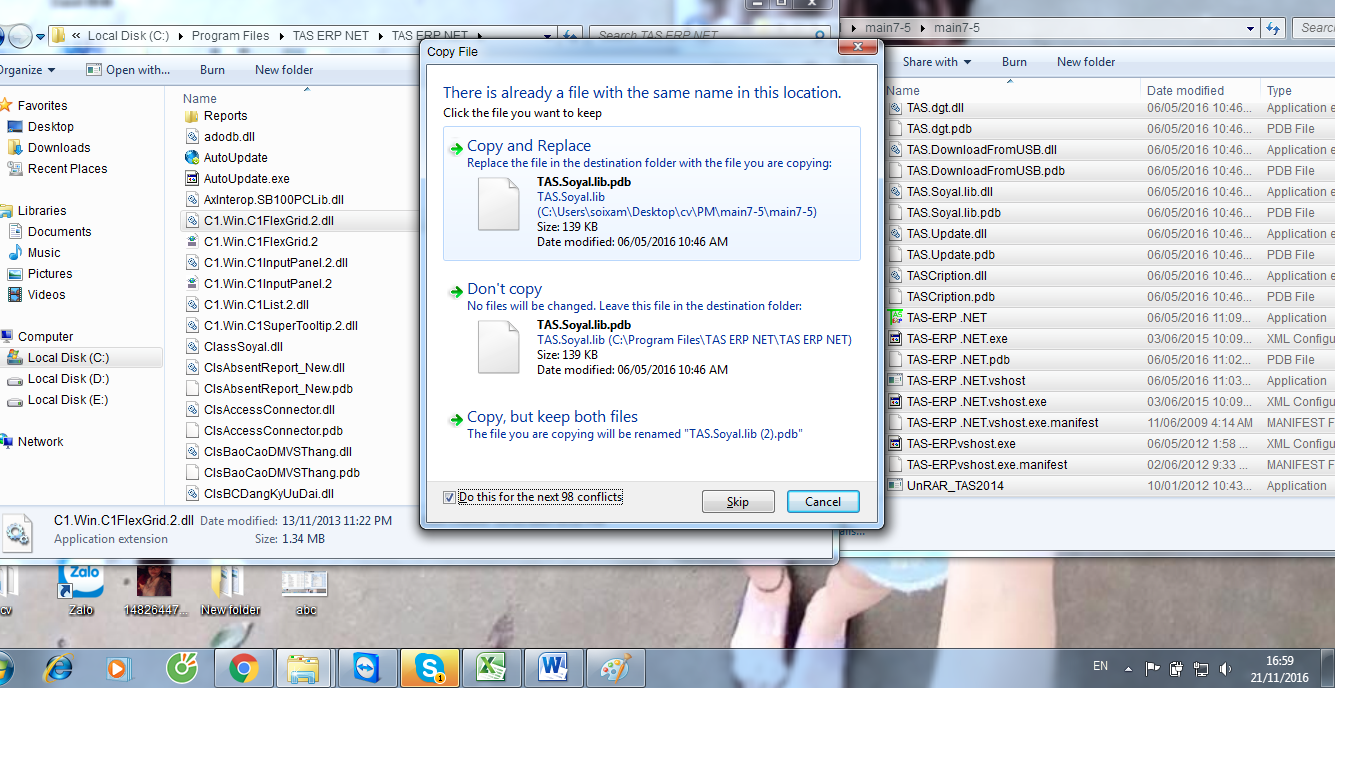Click the Cancel button in Copy File dialog
This screenshot has height=768, width=1366.
coord(823,502)
